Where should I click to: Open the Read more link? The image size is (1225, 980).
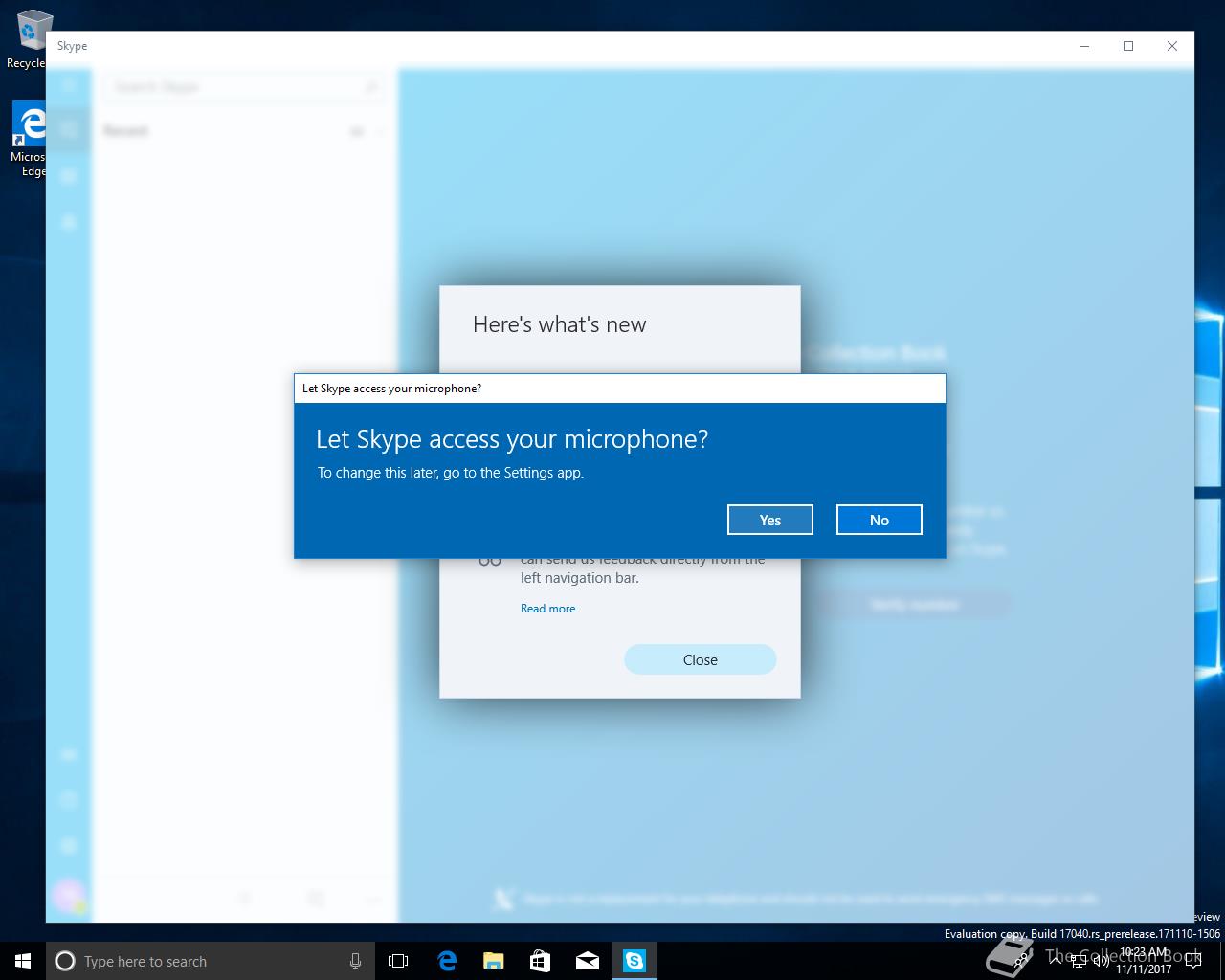point(548,609)
